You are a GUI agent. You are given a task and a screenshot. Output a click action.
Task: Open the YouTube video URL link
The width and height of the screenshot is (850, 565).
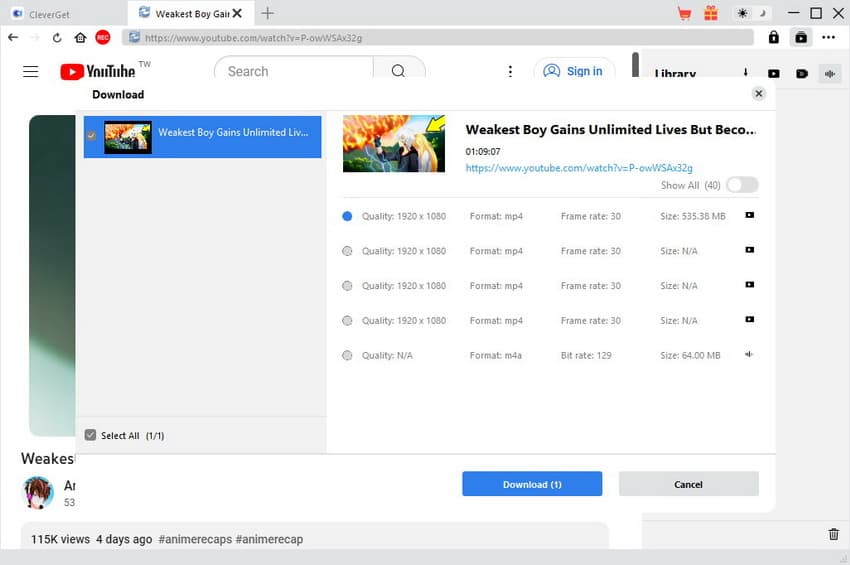click(579, 168)
